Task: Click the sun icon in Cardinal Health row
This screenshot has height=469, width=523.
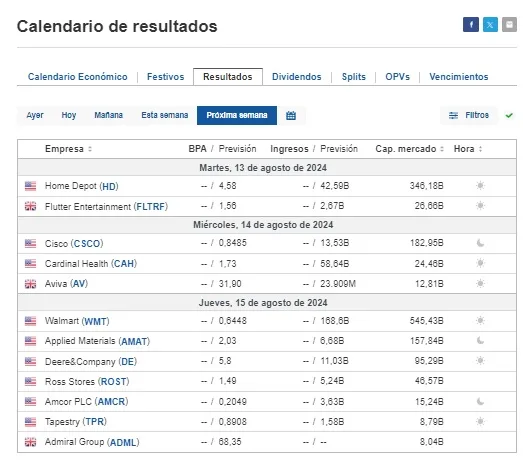Action: click(x=480, y=263)
